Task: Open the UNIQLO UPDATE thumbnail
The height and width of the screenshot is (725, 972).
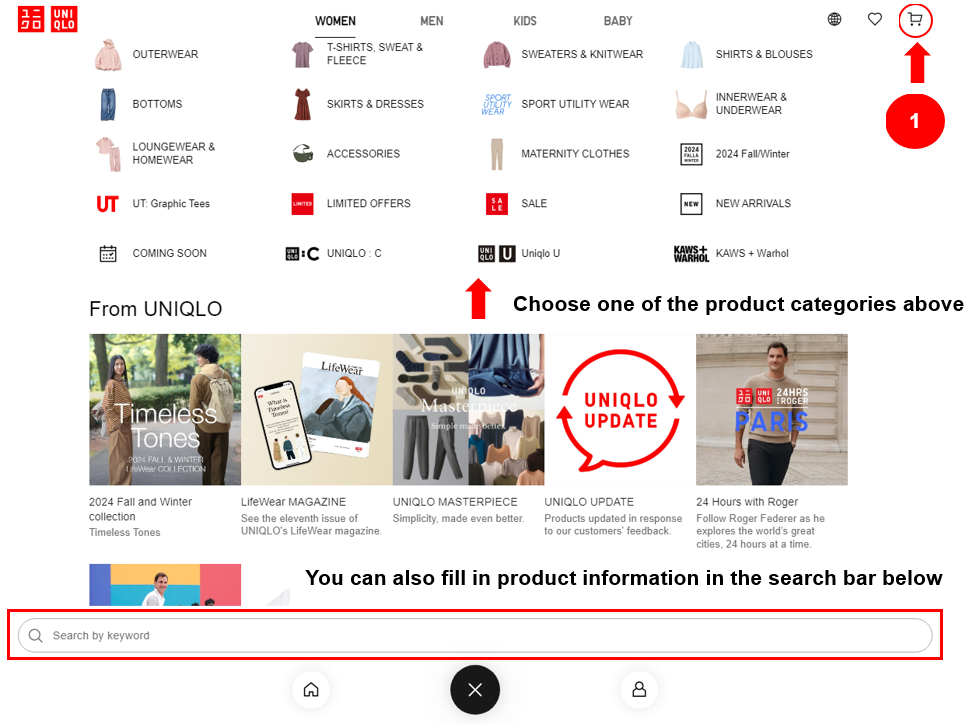Action: click(x=620, y=410)
